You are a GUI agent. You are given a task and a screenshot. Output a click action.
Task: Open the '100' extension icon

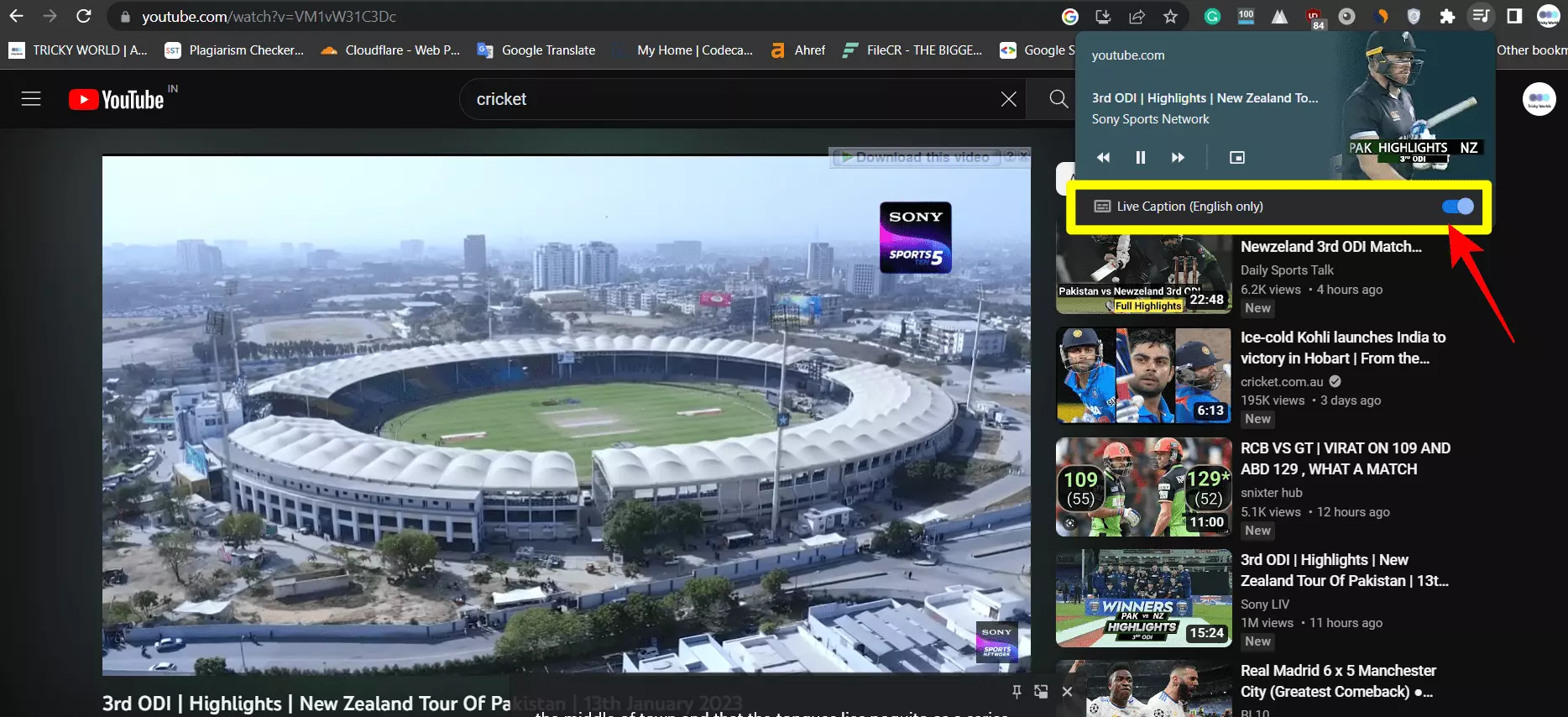click(1246, 17)
